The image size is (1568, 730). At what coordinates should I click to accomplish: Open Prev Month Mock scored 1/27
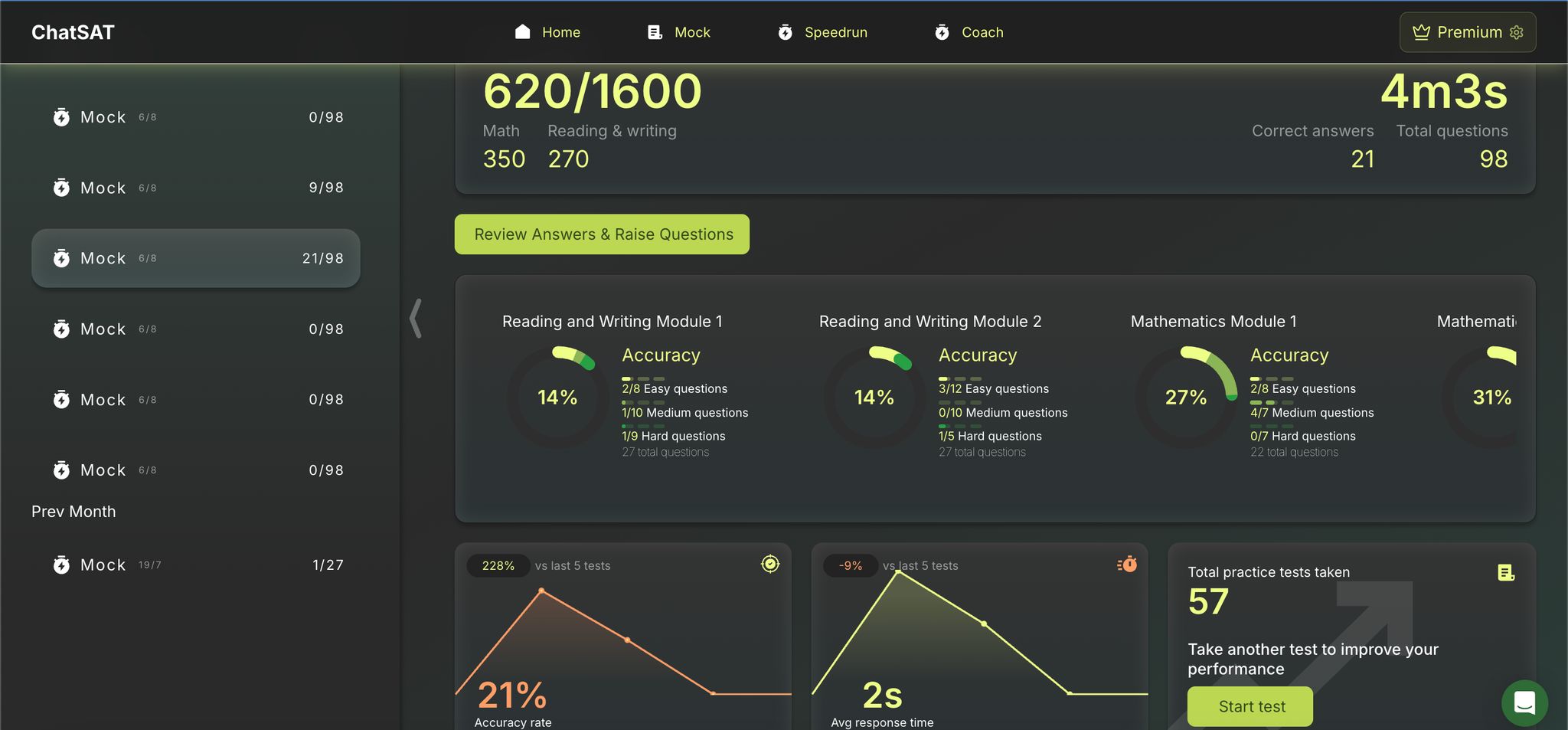point(196,565)
